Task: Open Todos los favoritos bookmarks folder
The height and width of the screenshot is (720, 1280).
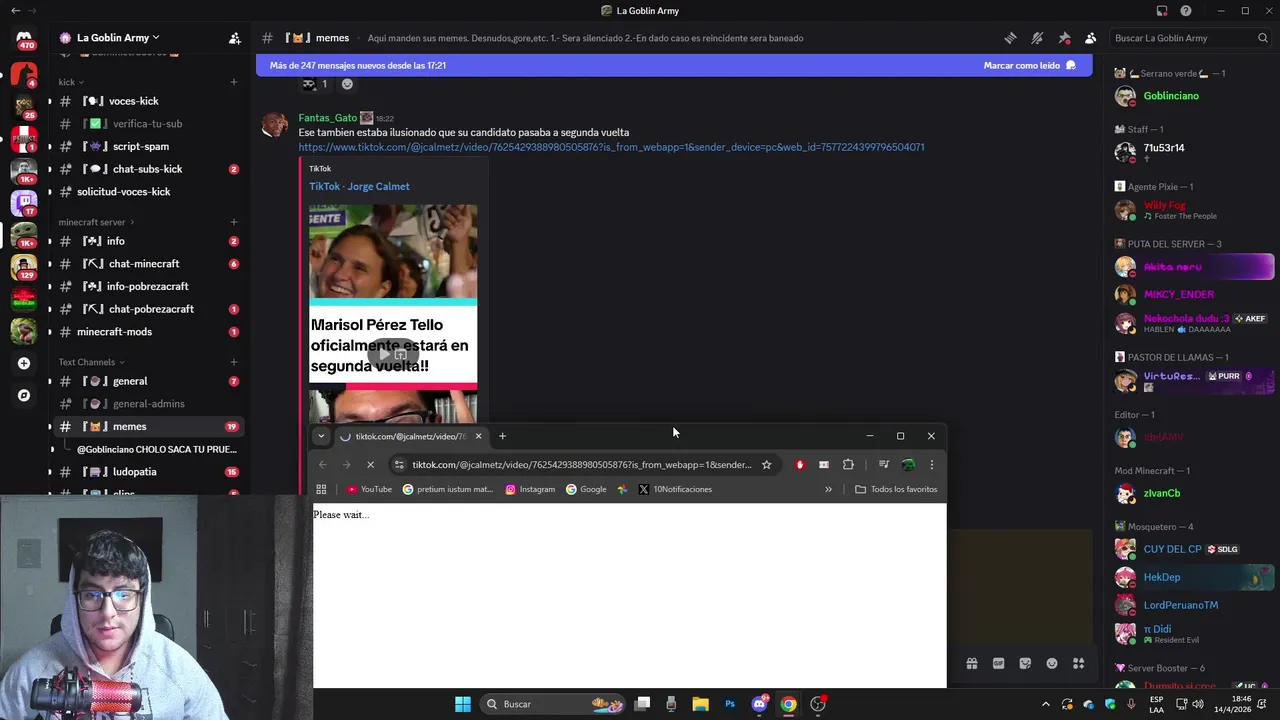Action: tap(896, 489)
